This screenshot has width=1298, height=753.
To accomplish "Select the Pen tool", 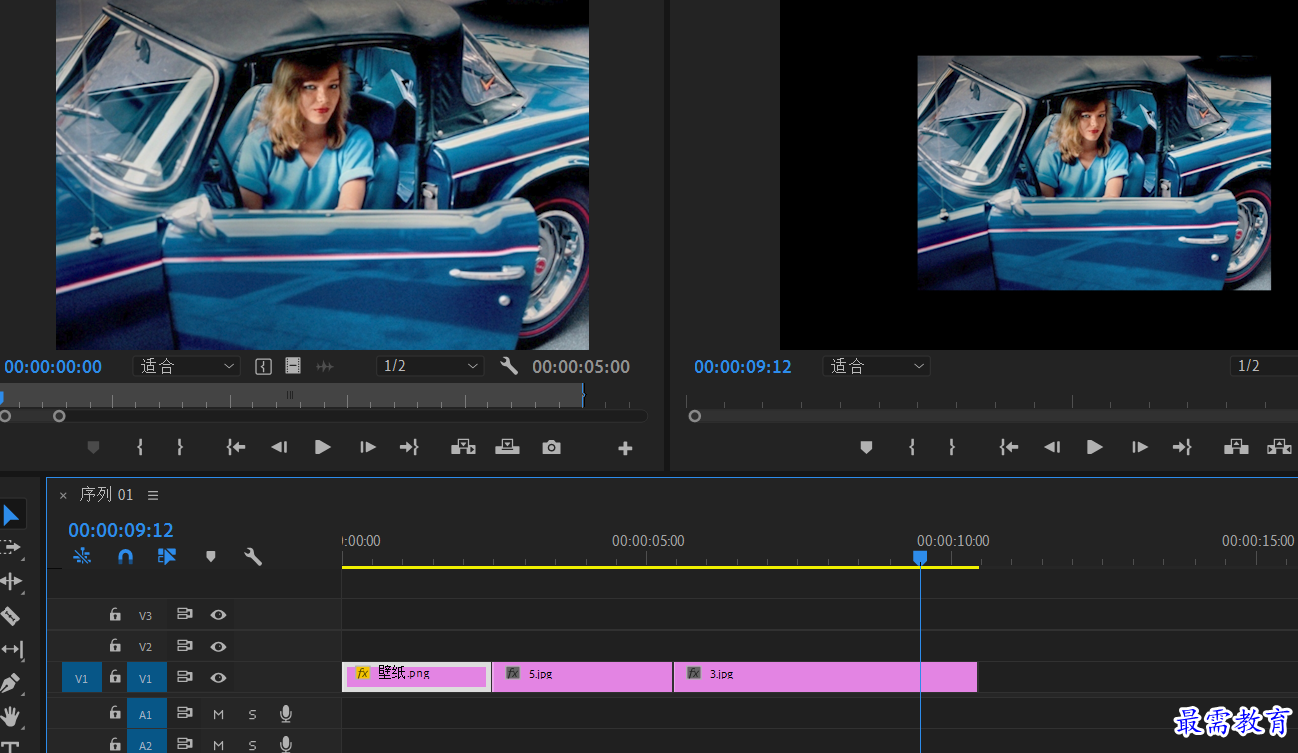I will [x=10, y=683].
